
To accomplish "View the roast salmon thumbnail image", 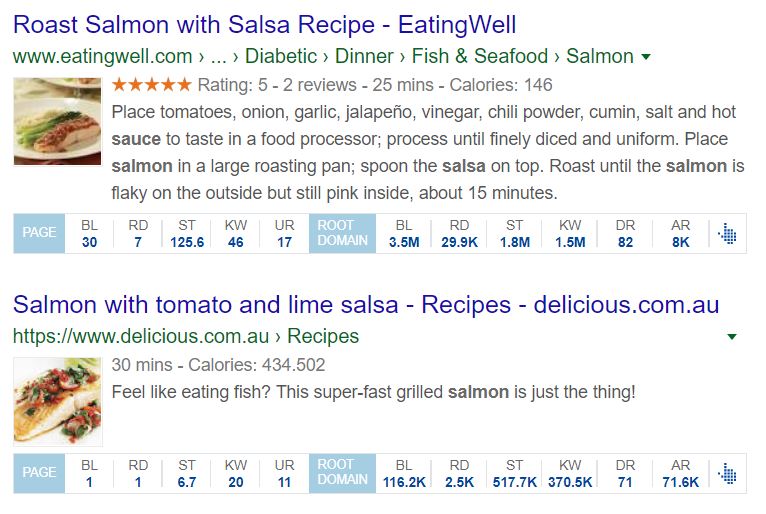I will click(x=58, y=121).
